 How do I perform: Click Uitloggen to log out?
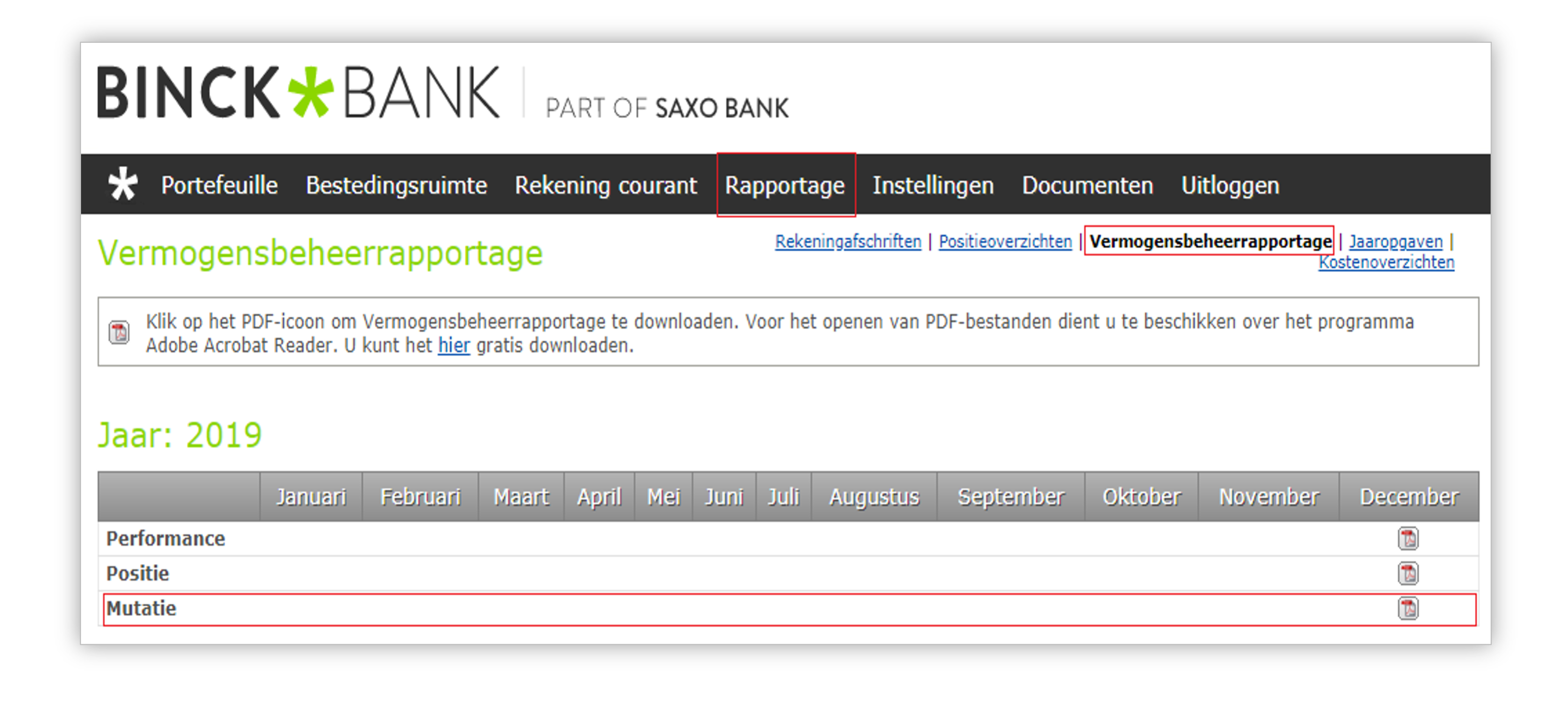(1230, 185)
